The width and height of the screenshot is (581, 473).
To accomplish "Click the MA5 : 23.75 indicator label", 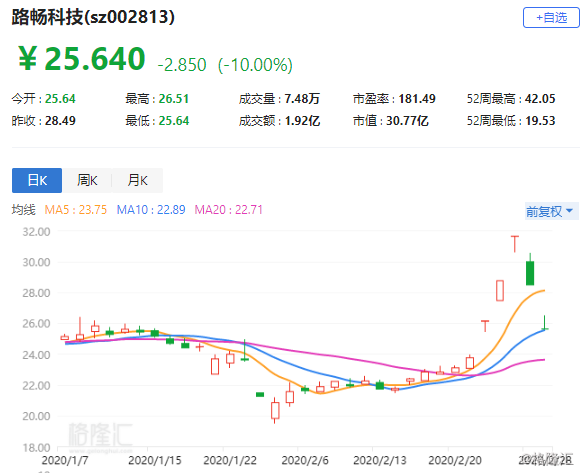I will (x=76, y=210).
